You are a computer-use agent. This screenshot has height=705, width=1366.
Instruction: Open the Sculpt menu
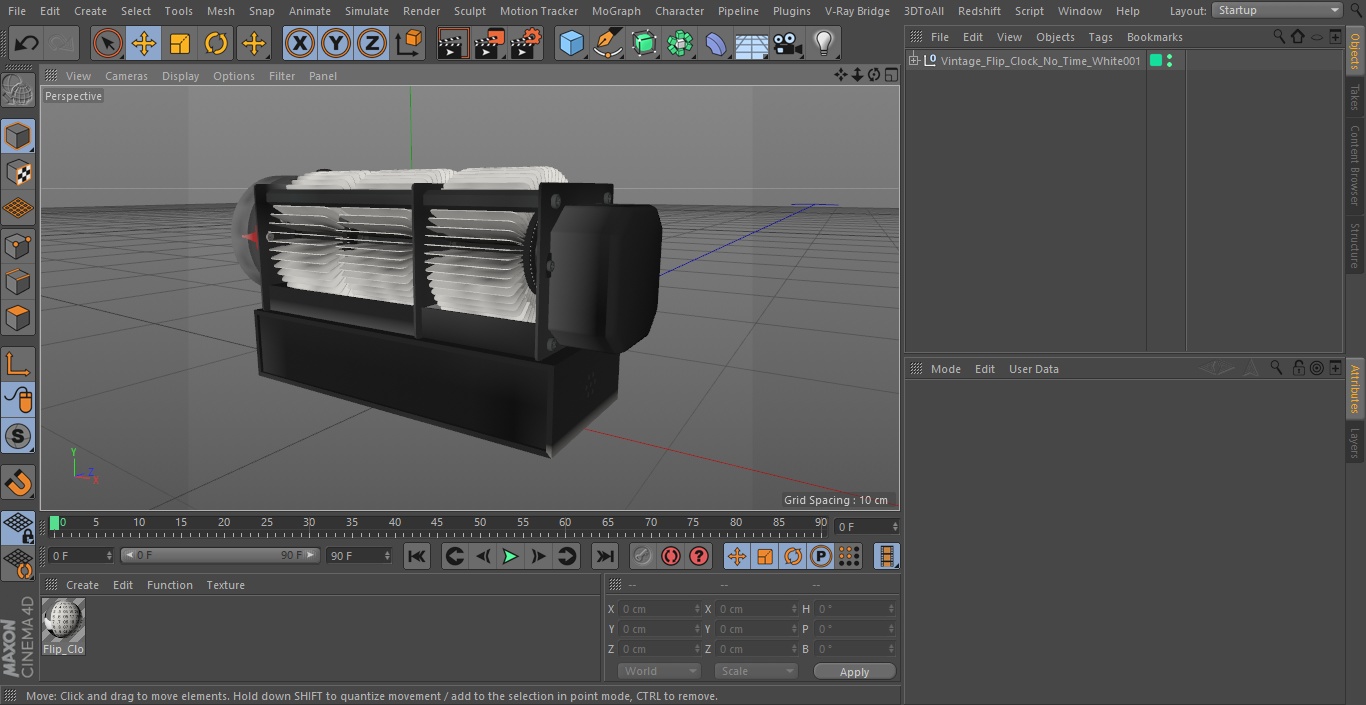[x=469, y=11]
